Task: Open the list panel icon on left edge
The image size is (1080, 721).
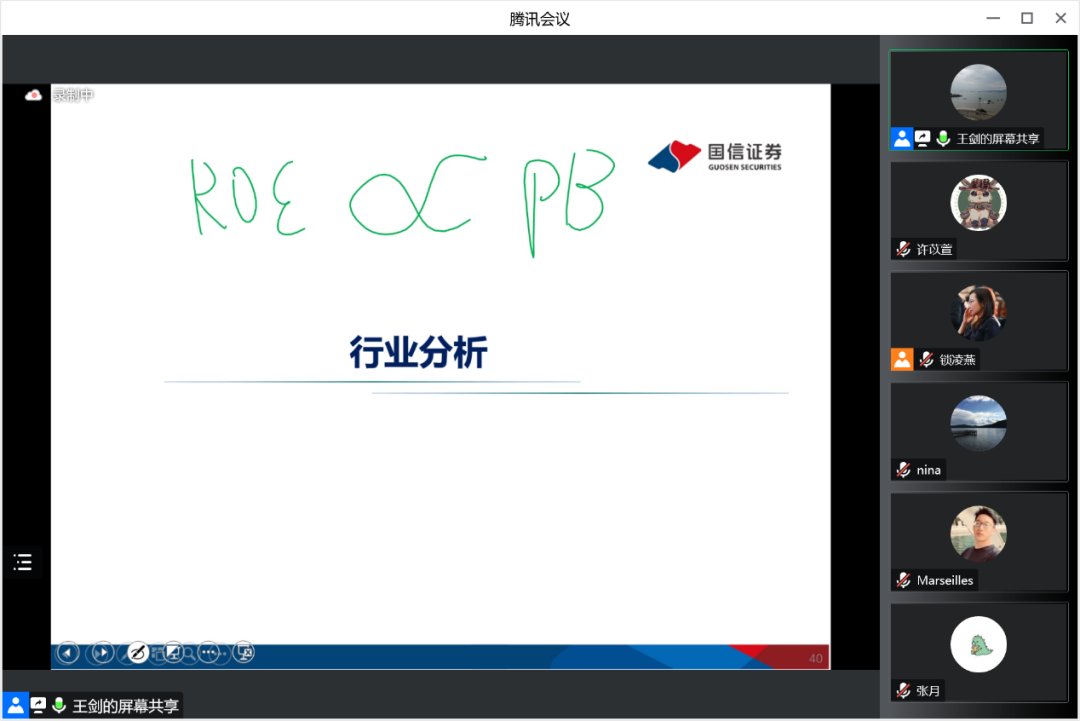Action: coord(23,562)
